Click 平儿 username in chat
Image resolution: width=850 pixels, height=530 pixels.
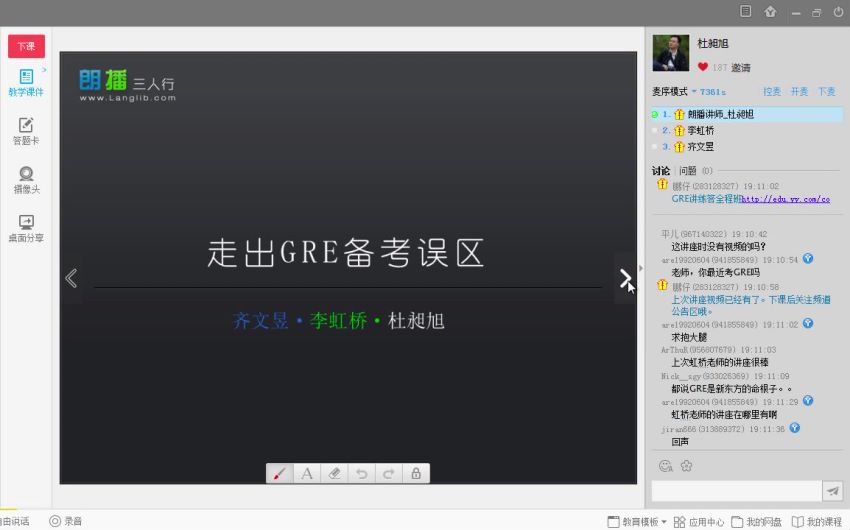pyautogui.click(x=669, y=234)
